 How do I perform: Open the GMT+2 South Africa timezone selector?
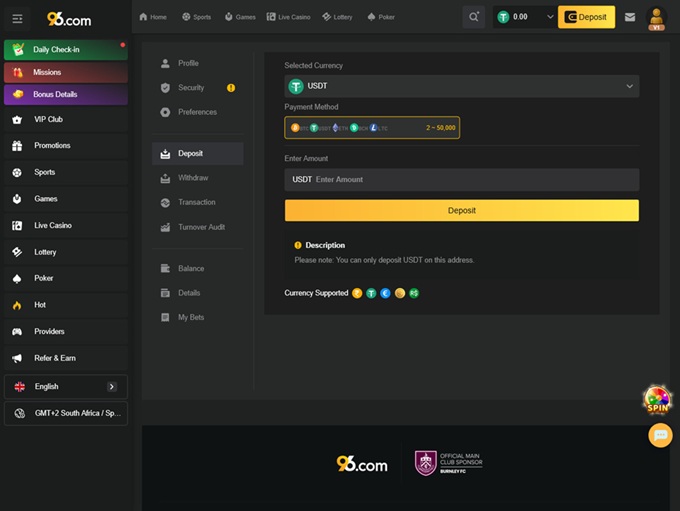tap(65, 413)
